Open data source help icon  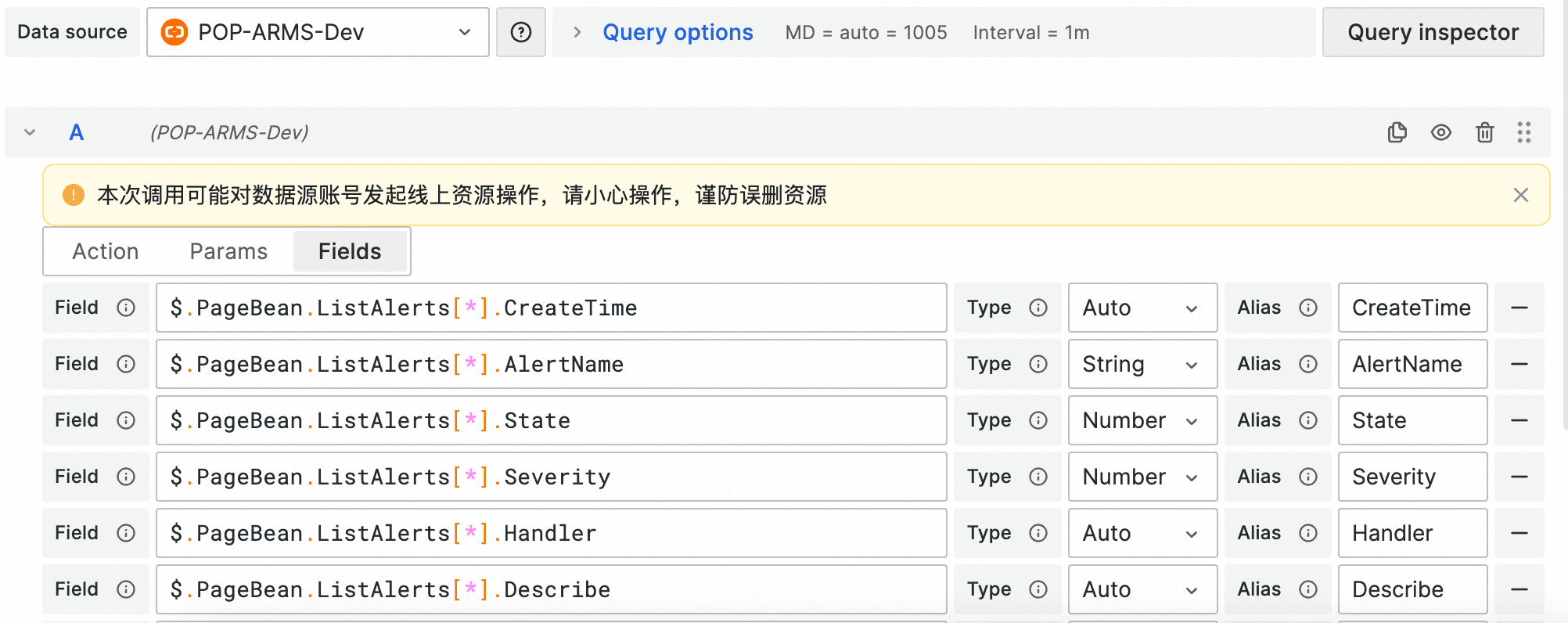click(521, 32)
